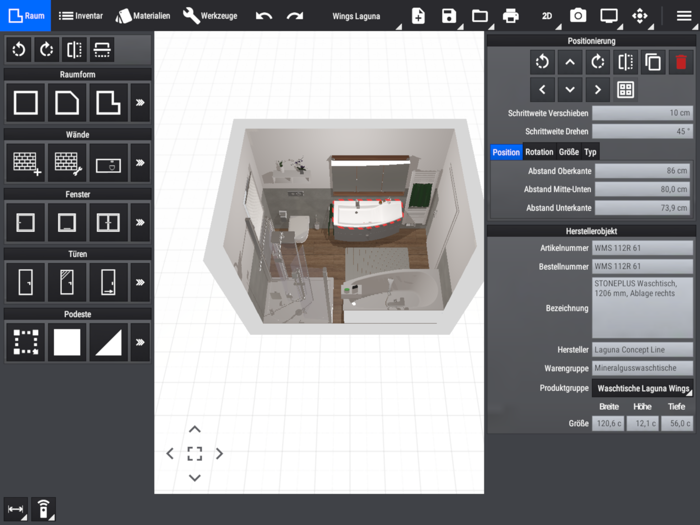
Task: Adjust Schrittweite Verschieben slider field
Action: click(x=642, y=113)
